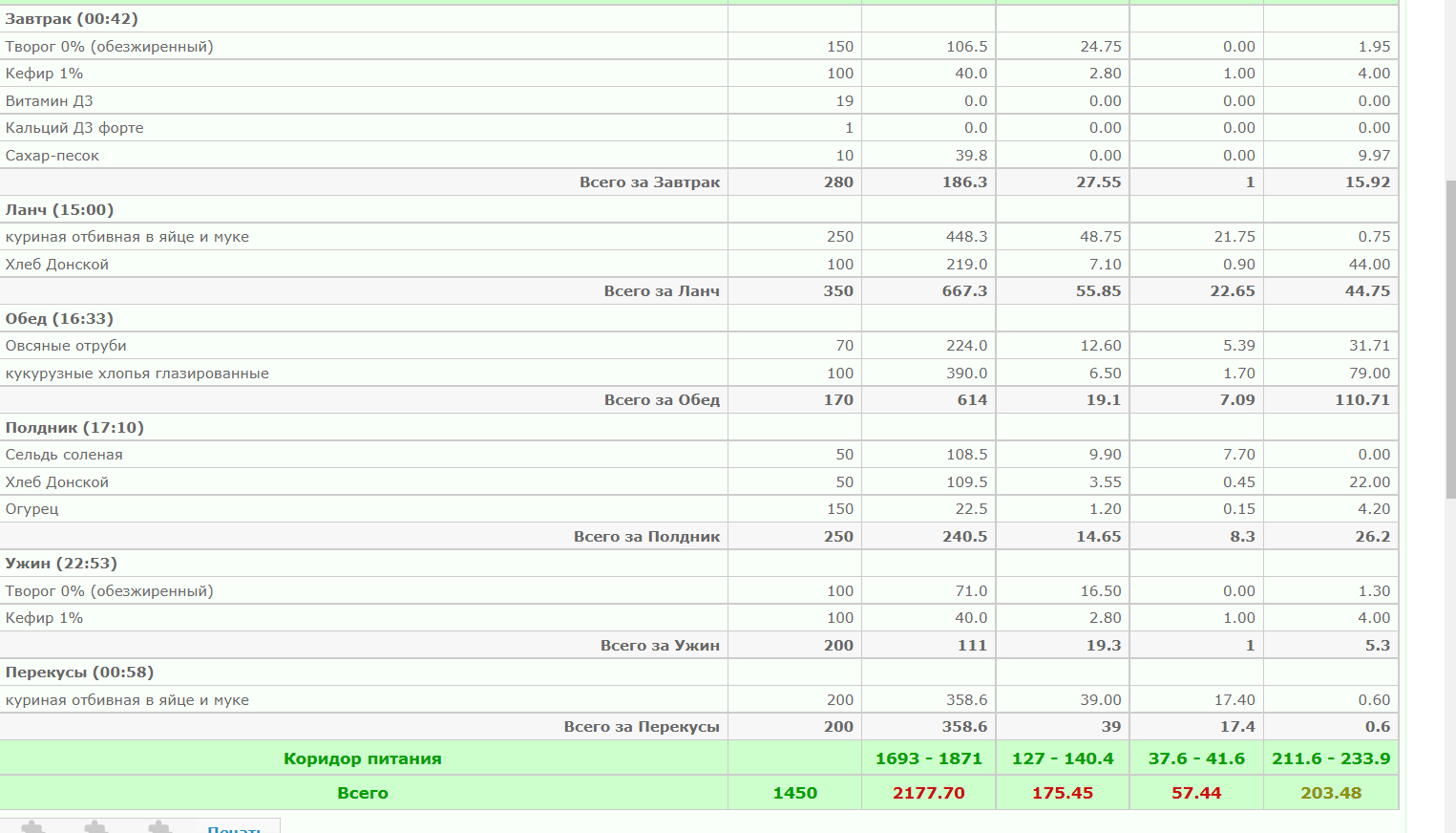Click the 'Всего за Завтрак' total label

(x=649, y=182)
